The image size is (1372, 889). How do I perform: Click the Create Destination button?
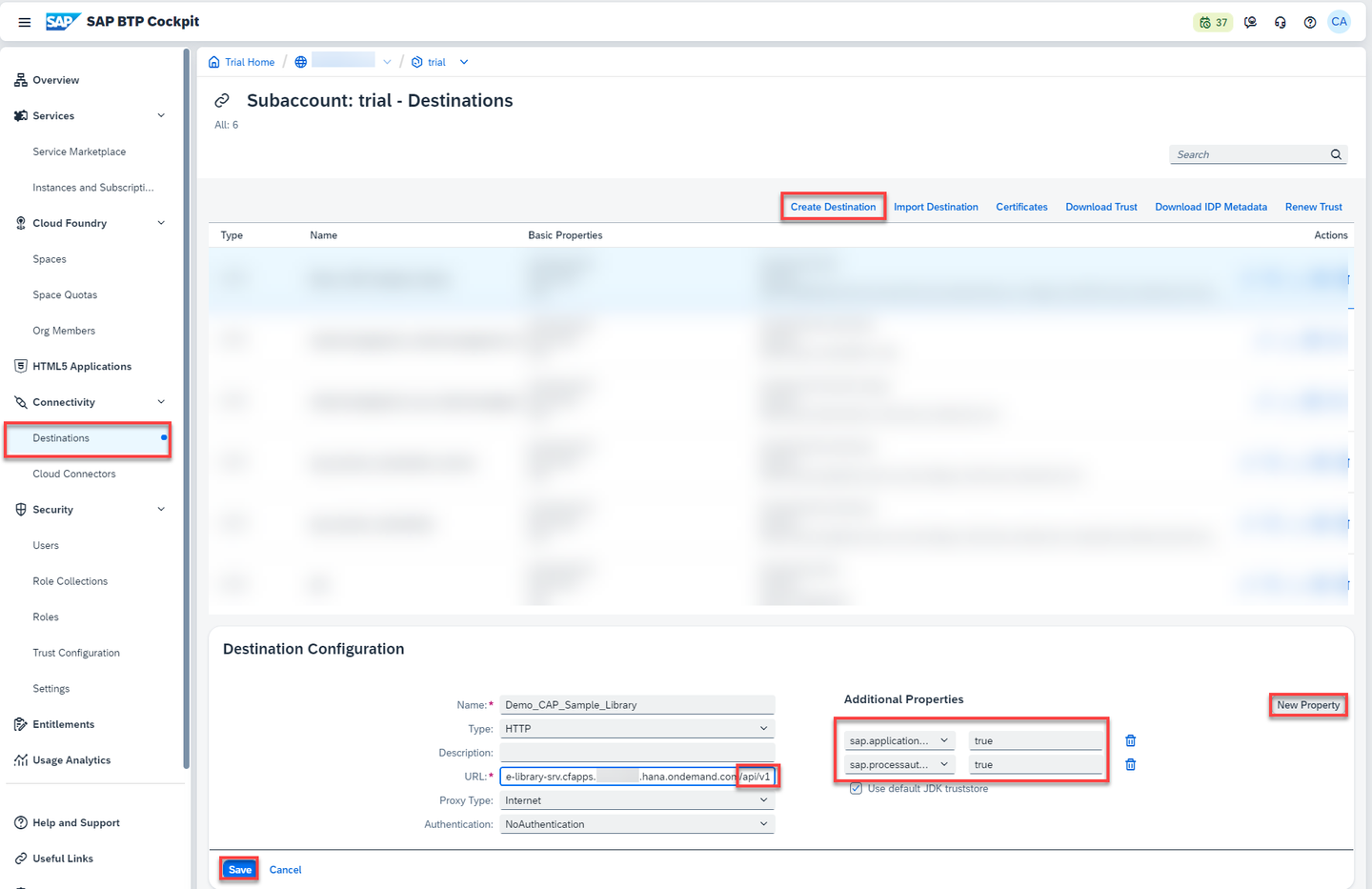coord(833,207)
